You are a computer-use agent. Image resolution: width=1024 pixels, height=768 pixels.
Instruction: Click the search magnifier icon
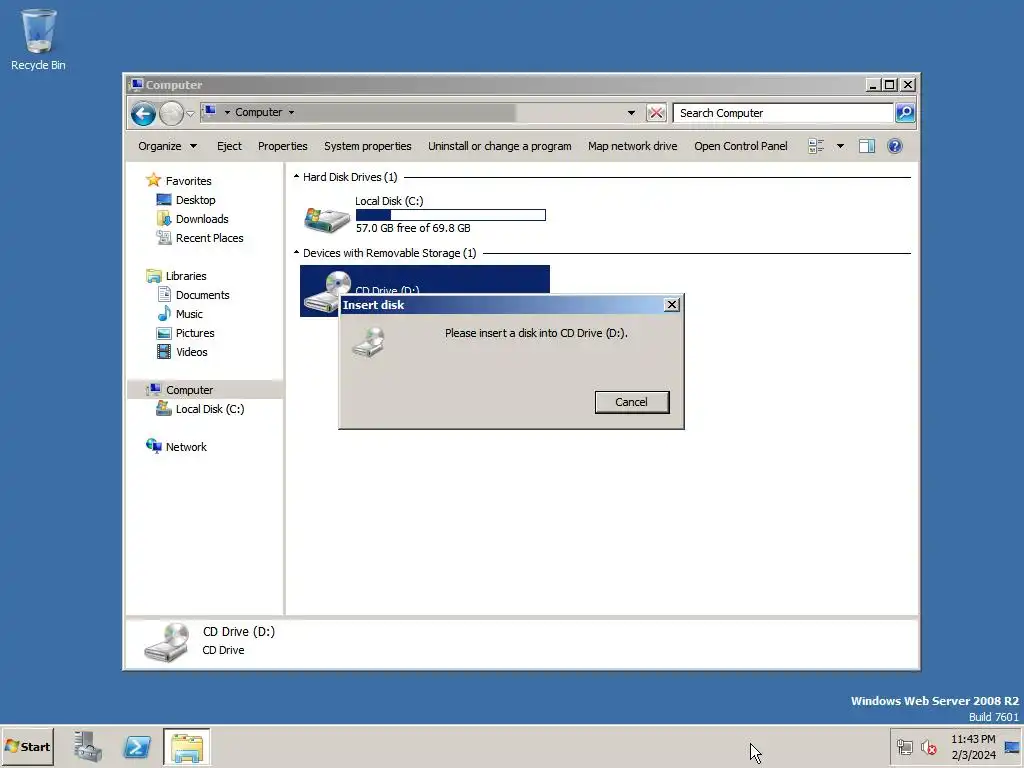pyautogui.click(x=904, y=113)
